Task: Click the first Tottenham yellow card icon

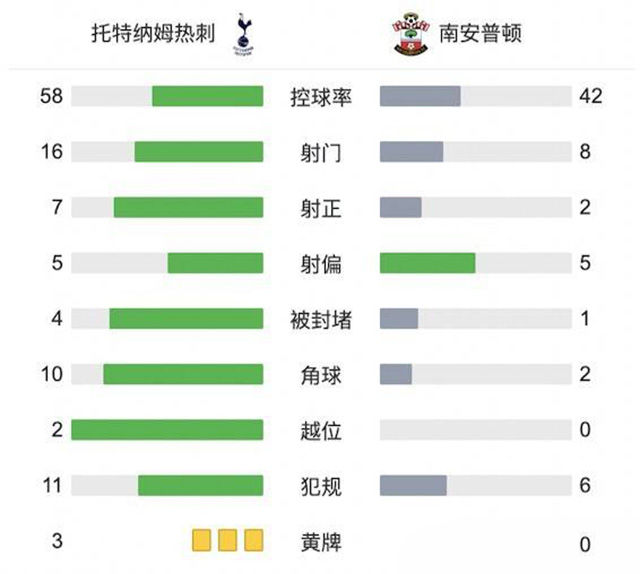Action: [x=203, y=541]
